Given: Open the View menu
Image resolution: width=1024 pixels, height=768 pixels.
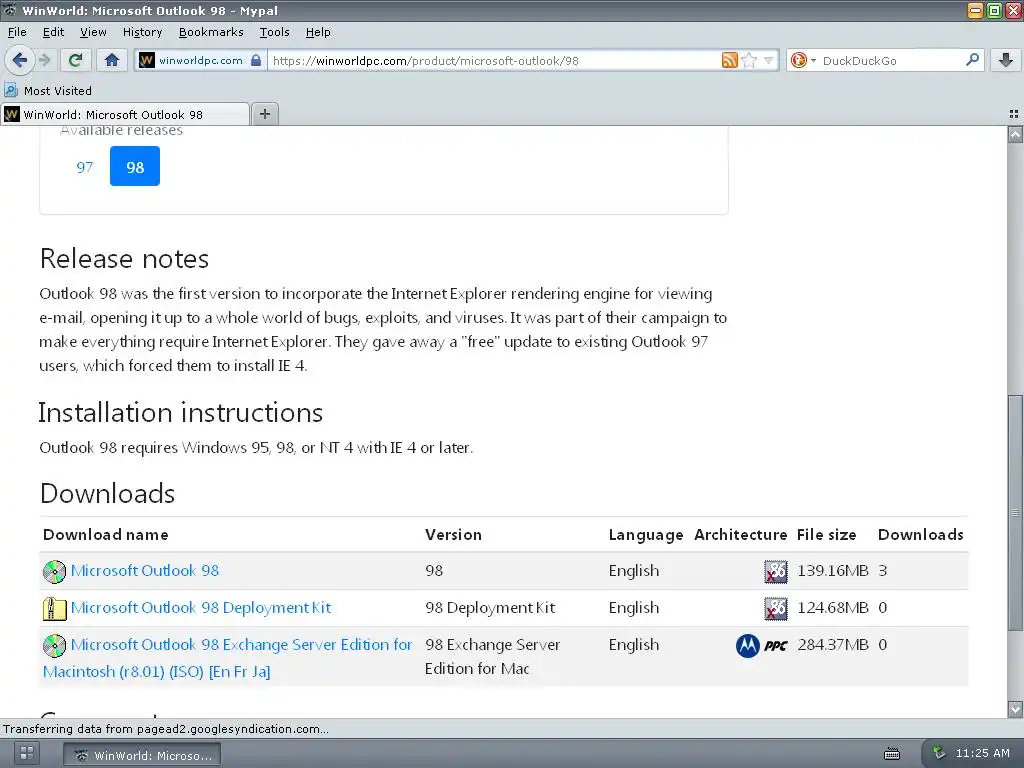Looking at the screenshot, I should (93, 32).
